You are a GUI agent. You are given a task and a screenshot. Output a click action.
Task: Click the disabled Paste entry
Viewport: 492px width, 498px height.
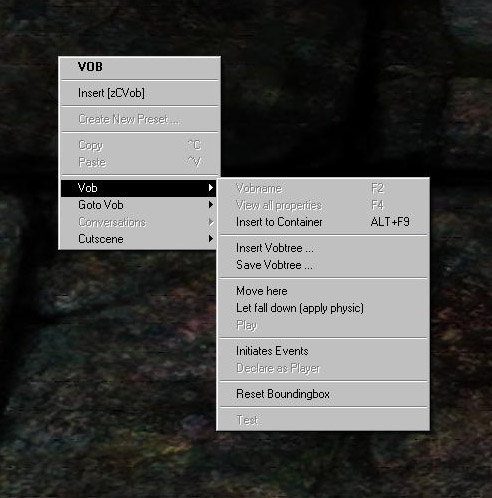139,162
